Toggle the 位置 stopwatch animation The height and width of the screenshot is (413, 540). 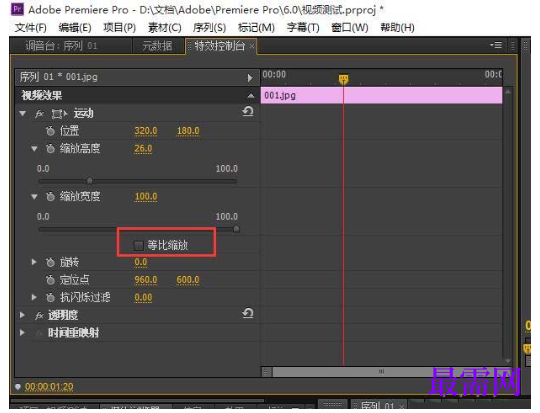click(50, 131)
